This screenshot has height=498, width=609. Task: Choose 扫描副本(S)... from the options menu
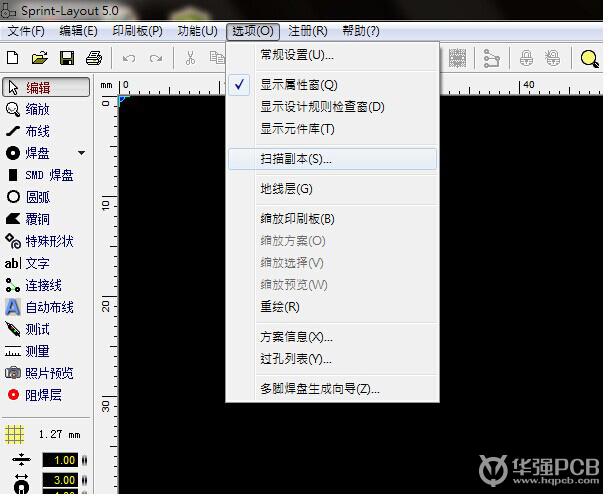pyautogui.click(x=296, y=159)
